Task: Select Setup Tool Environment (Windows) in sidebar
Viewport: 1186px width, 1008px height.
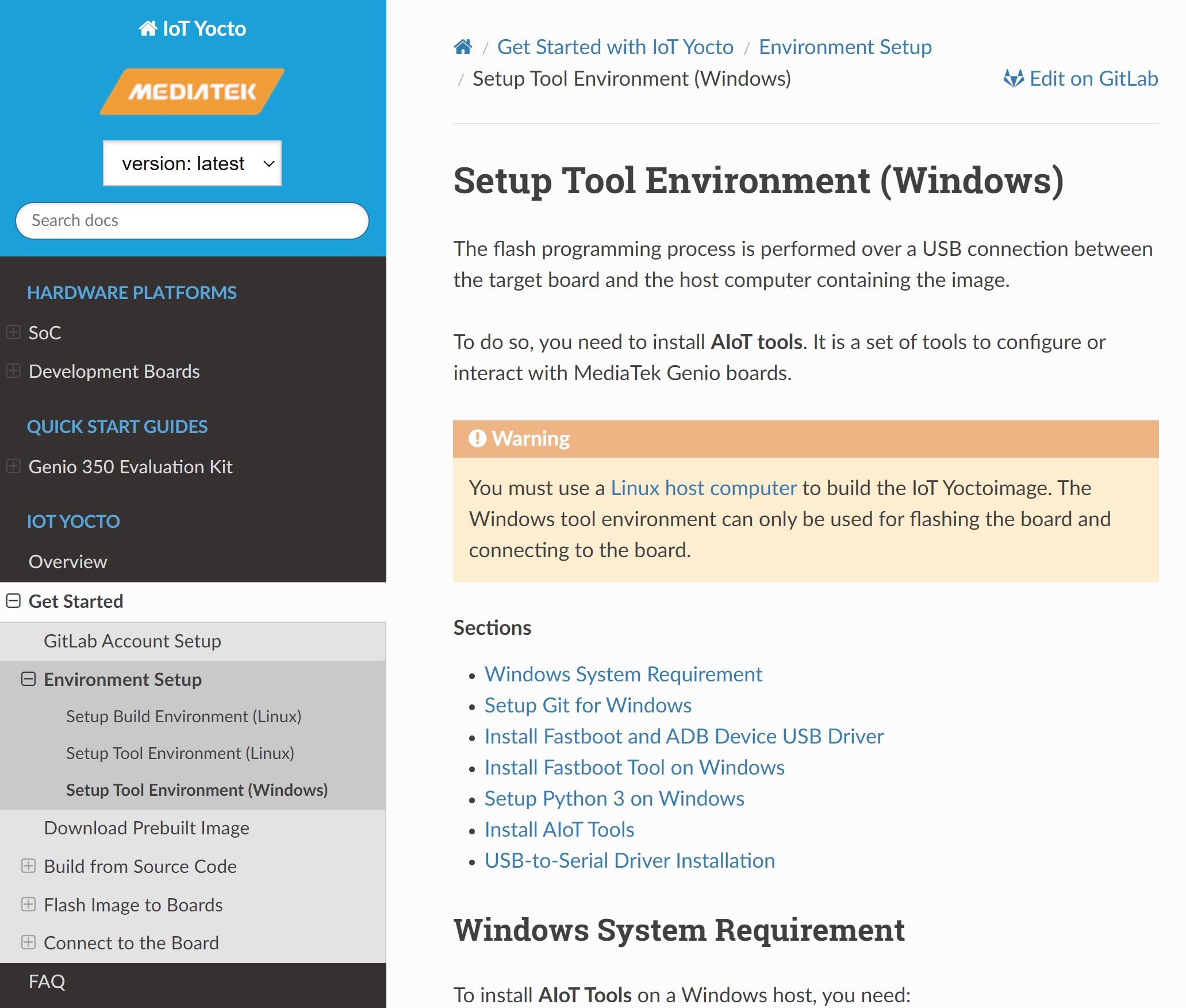Action: 197,789
